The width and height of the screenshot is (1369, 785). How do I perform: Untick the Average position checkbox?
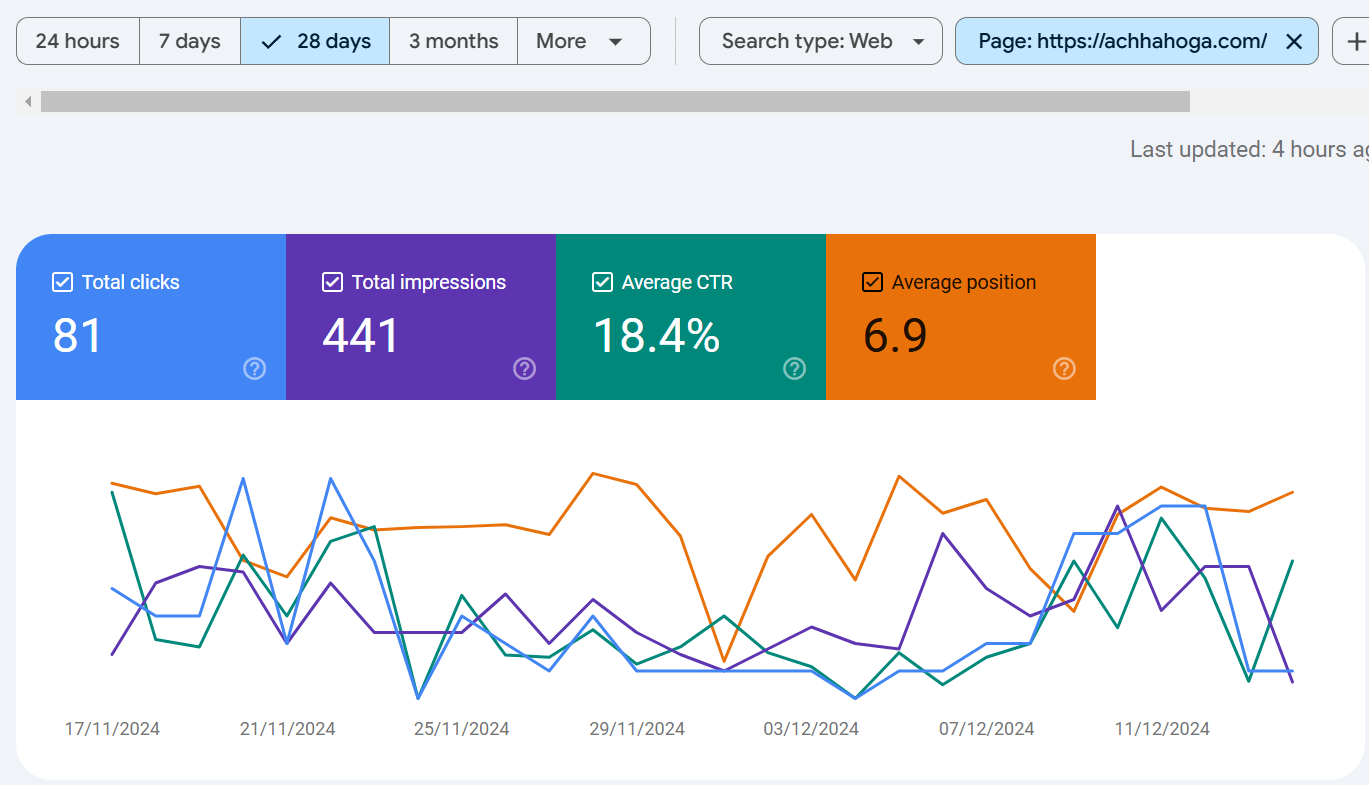coord(872,282)
